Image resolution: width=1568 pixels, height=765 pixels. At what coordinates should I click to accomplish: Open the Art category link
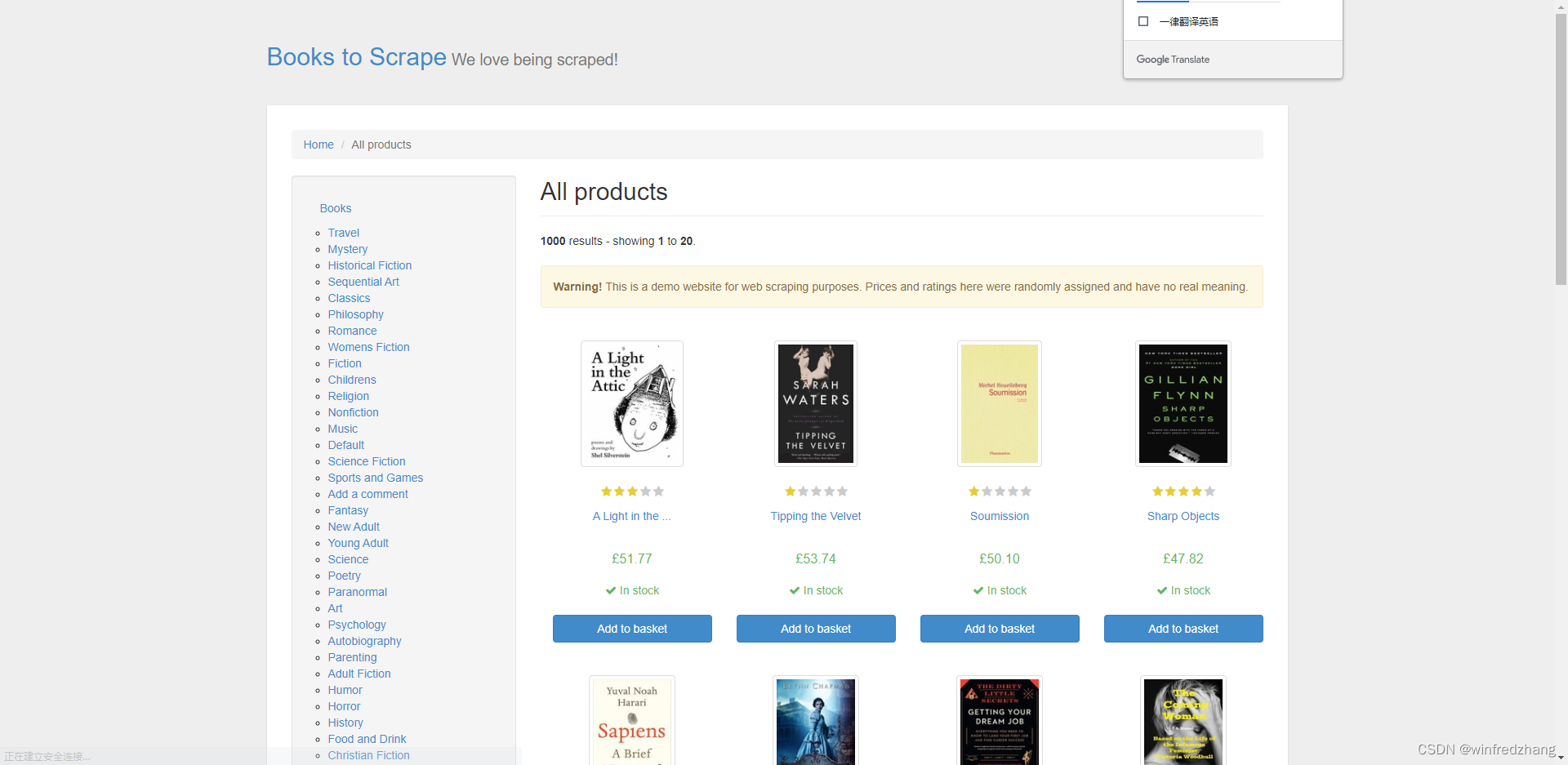click(336, 608)
